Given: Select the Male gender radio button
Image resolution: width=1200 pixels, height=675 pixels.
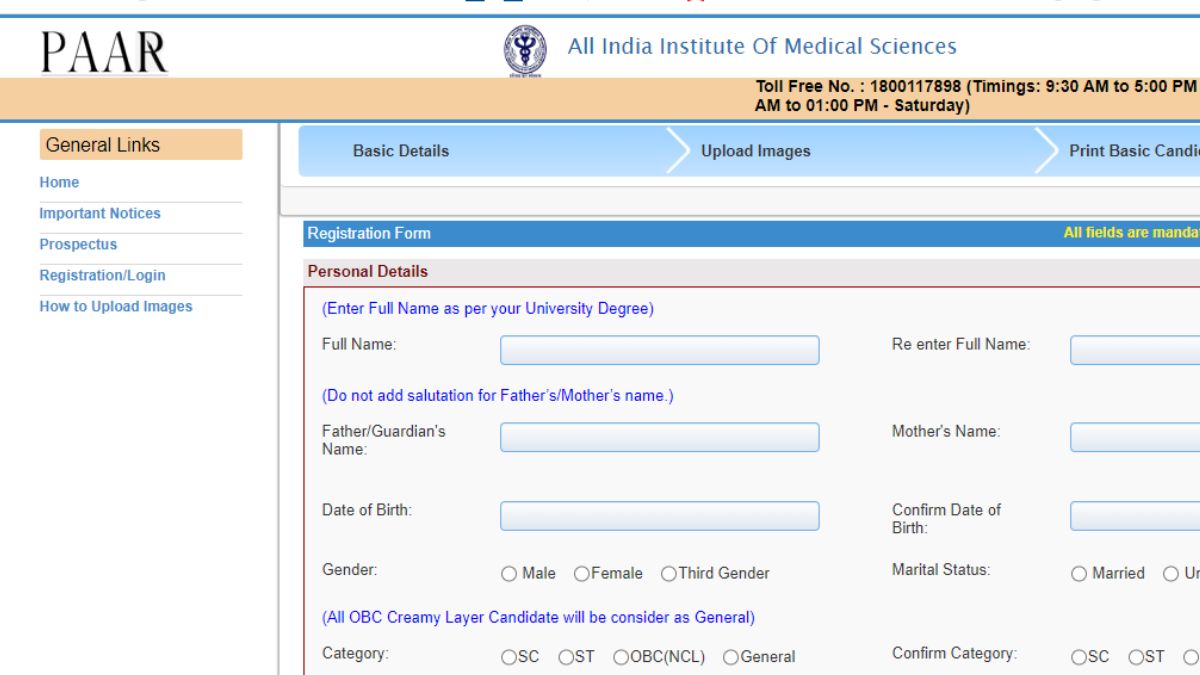Looking at the screenshot, I should tap(507, 573).
